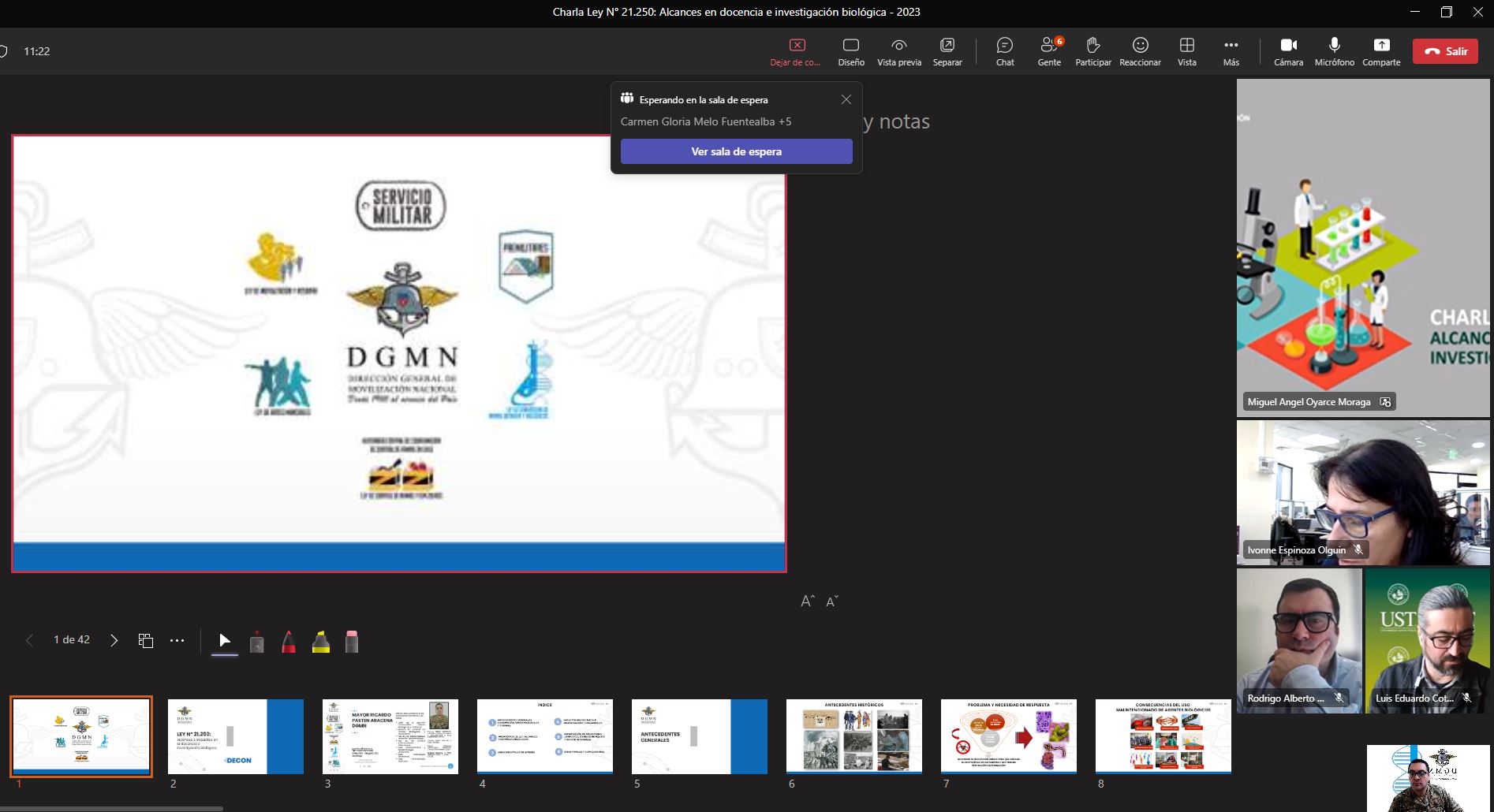Toggle the Micrófono microphone
The width and height of the screenshot is (1494, 812).
click(x=1334, y=51)
